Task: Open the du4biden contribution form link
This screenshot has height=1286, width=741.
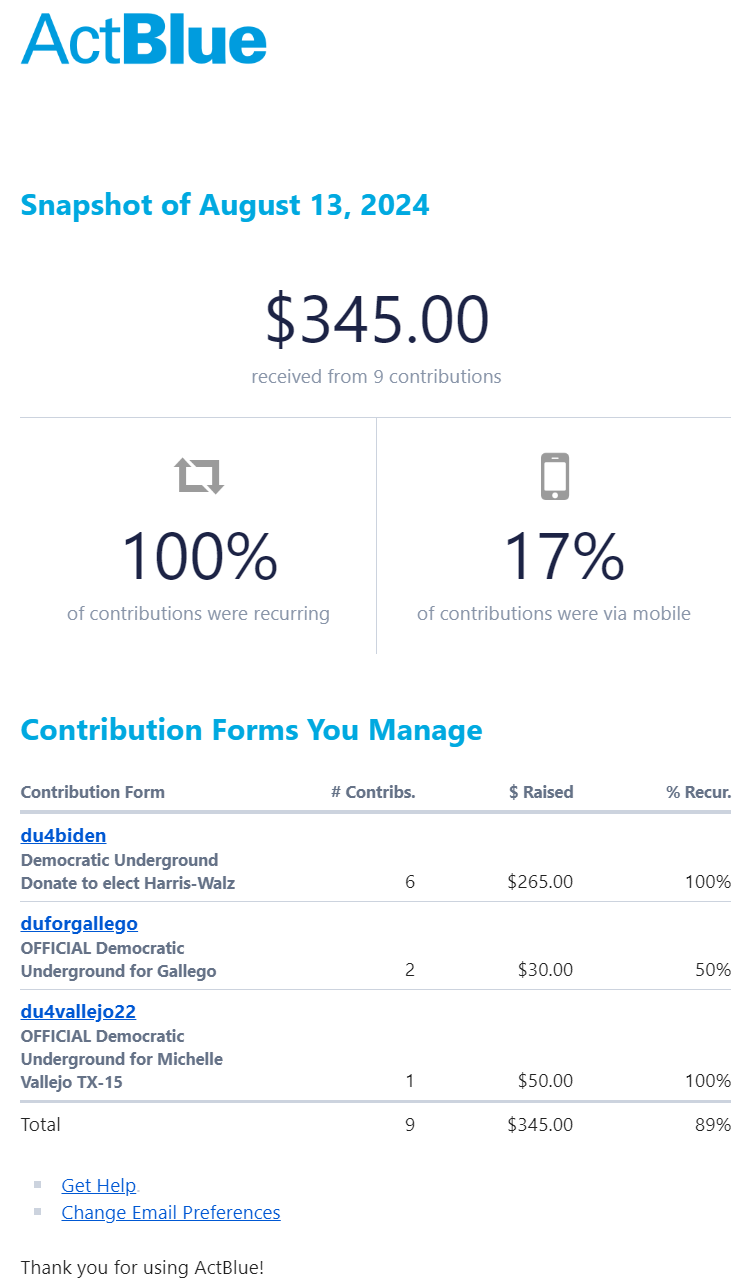Action: [63, 835]
